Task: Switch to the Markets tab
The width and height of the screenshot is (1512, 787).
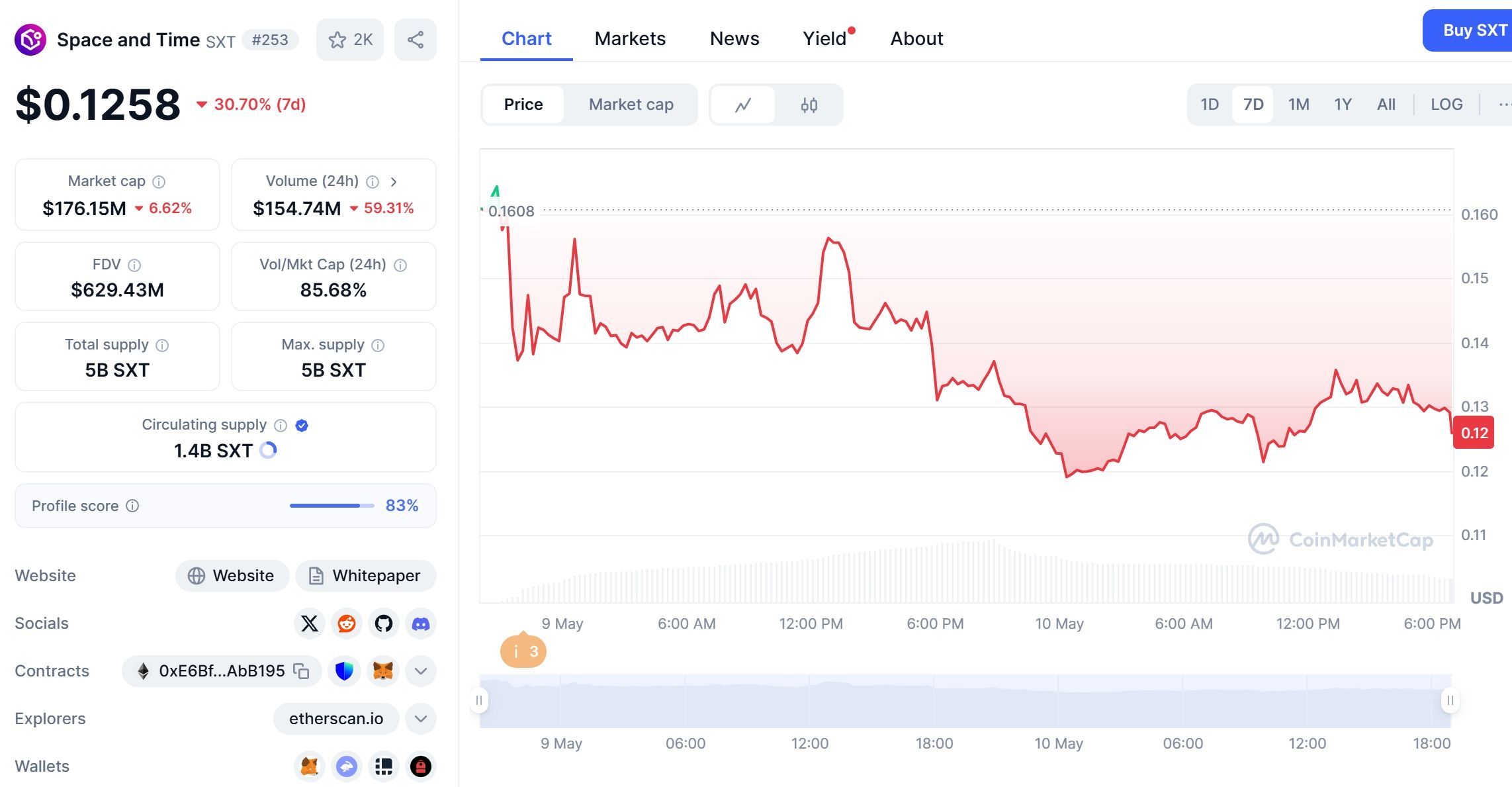Action: (630, 38)
